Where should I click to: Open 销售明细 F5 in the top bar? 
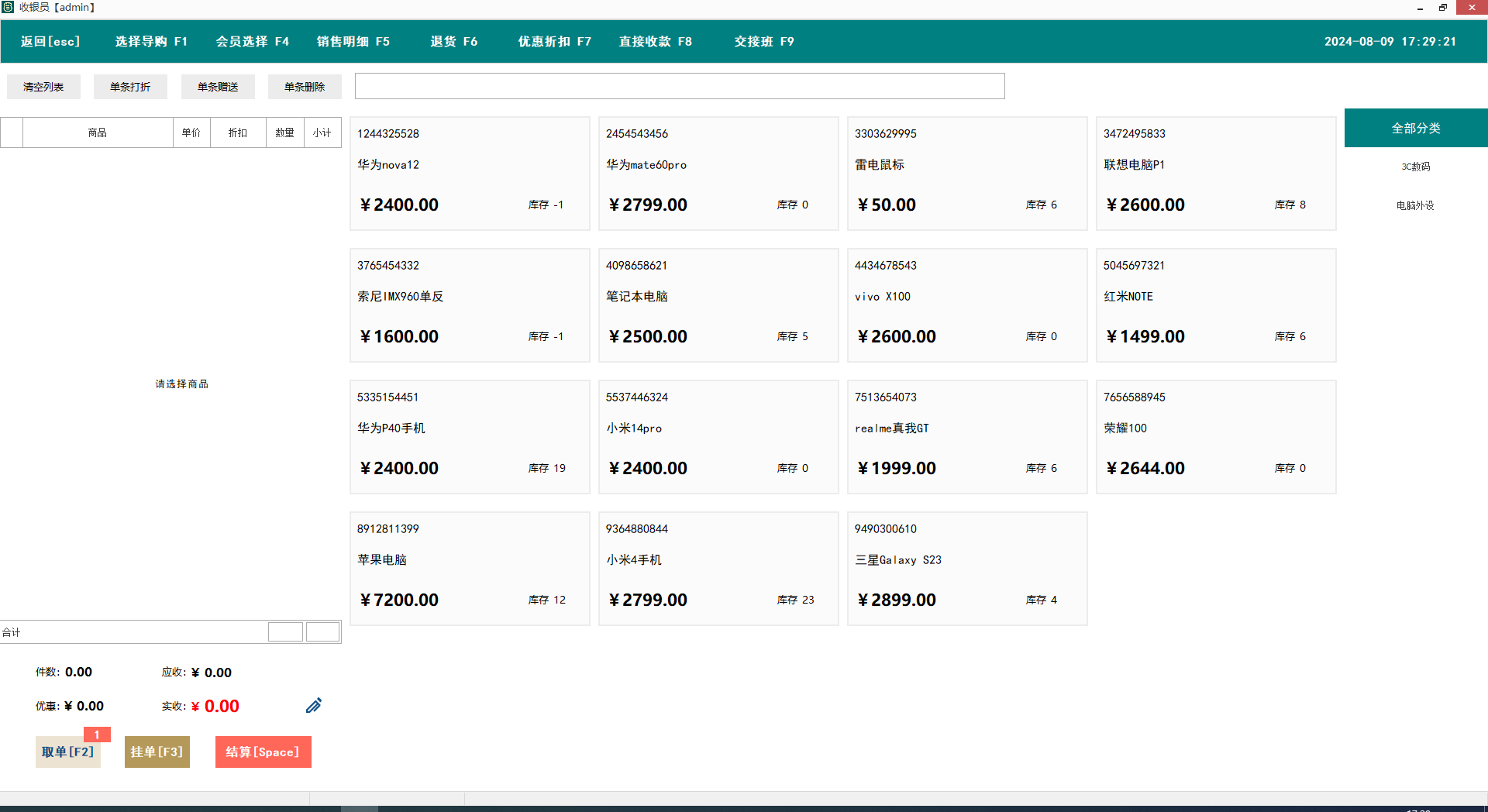click(353, 42)
